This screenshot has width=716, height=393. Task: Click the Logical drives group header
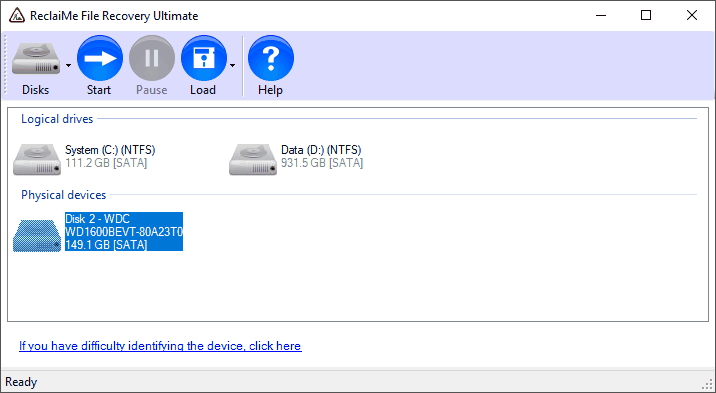point(57,119)
